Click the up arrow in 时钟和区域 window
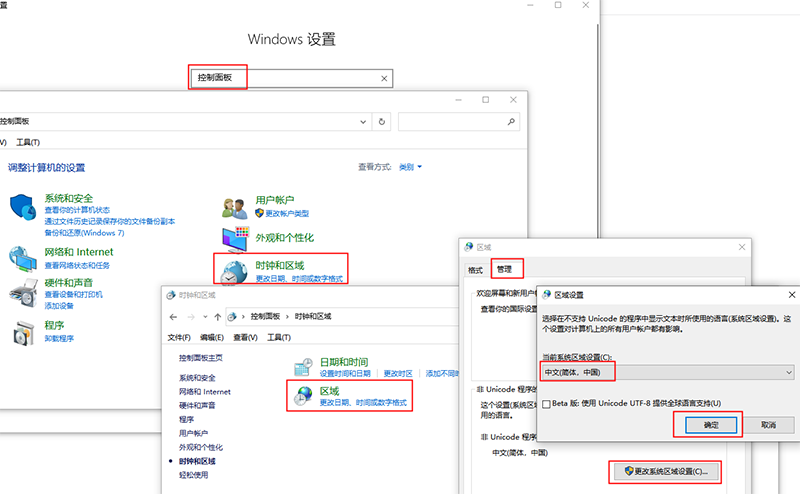The width and height of the screenshot is (800, 494). tap(217, 317)
